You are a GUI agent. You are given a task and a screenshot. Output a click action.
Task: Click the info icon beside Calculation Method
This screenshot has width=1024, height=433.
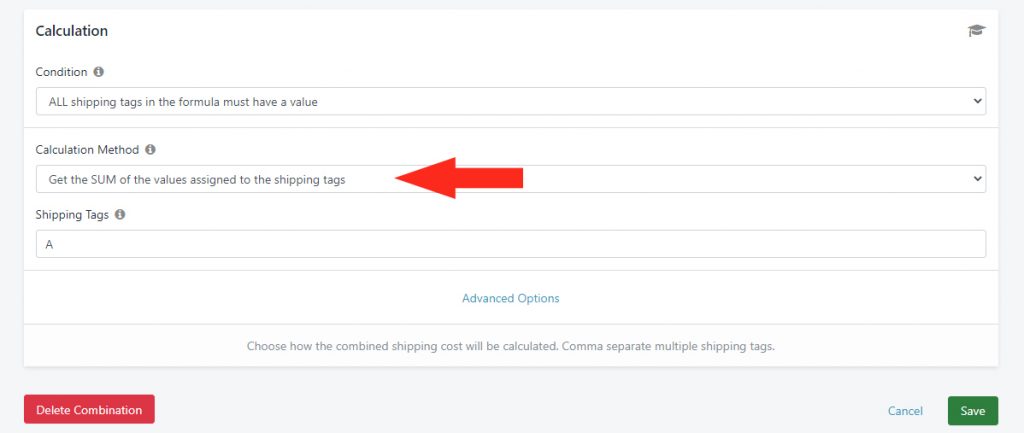pos(150,150)
